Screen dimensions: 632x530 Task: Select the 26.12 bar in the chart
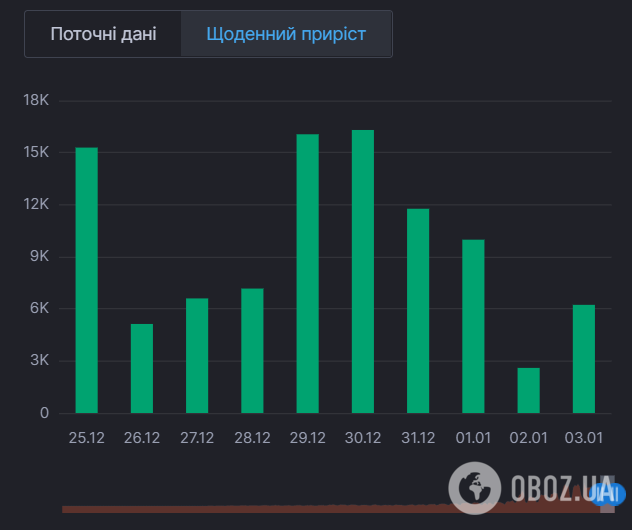[x=142, y=368]
